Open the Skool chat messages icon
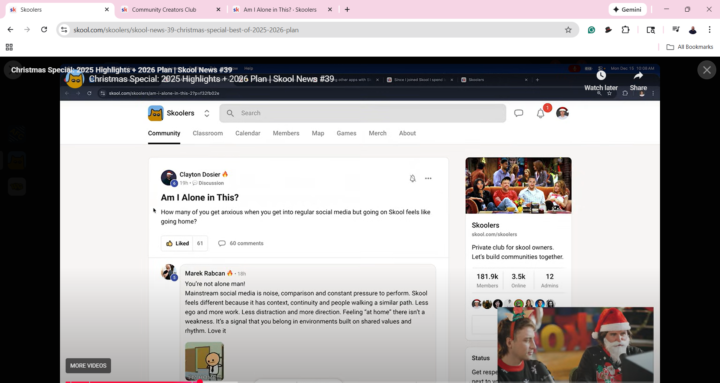720x383 pixels. click(x=518, y=113)
